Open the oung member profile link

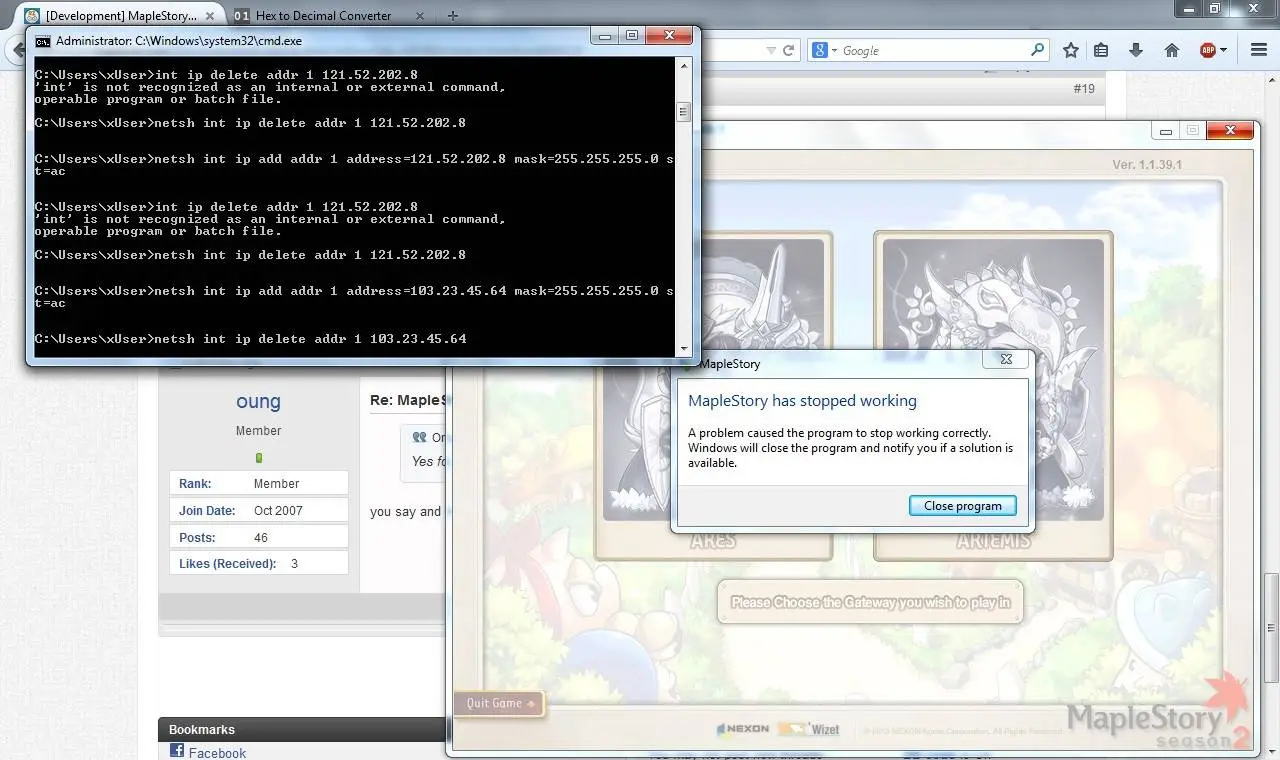pos(258,401)
